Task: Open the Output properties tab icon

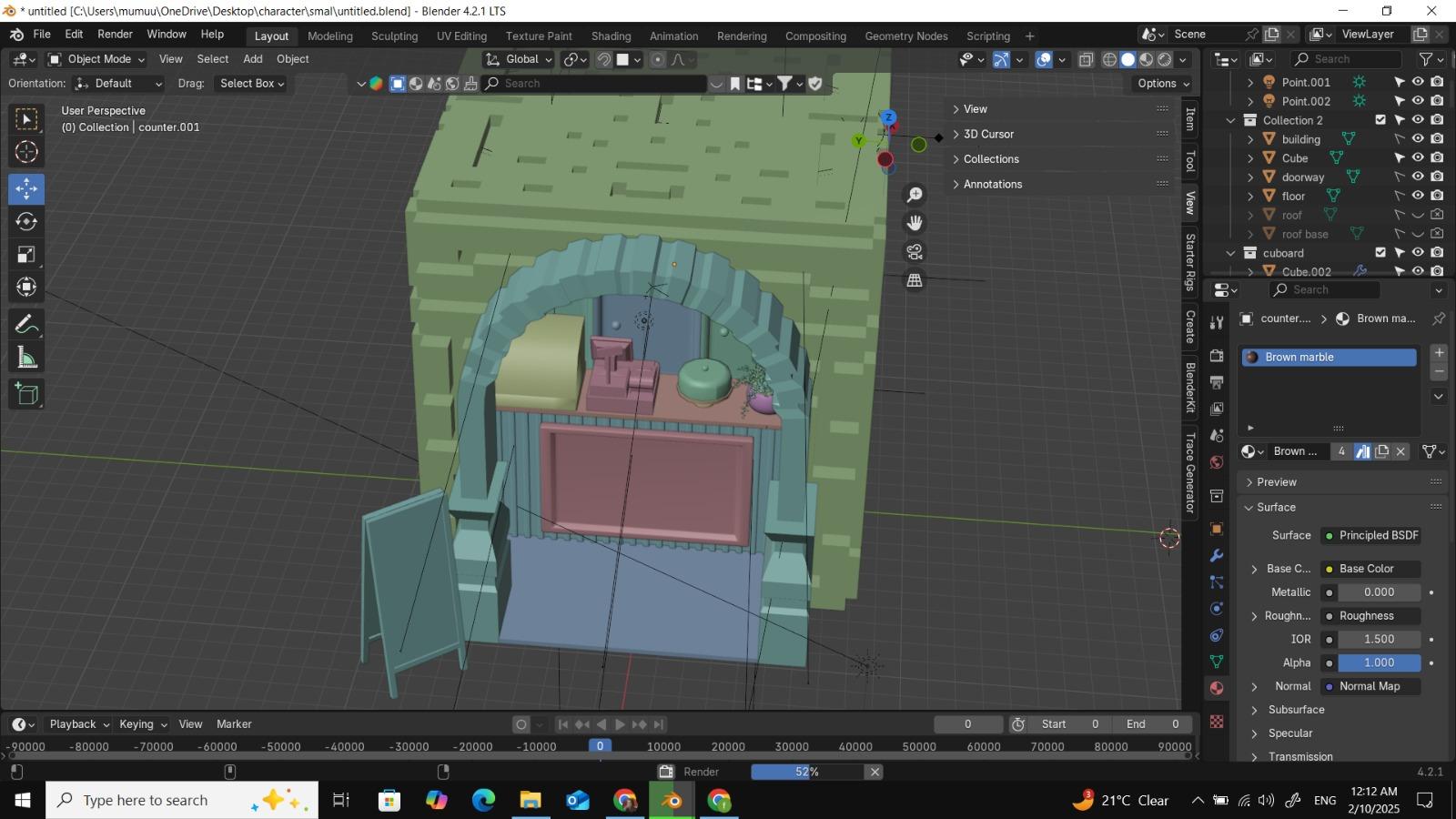Action: 1217,382
